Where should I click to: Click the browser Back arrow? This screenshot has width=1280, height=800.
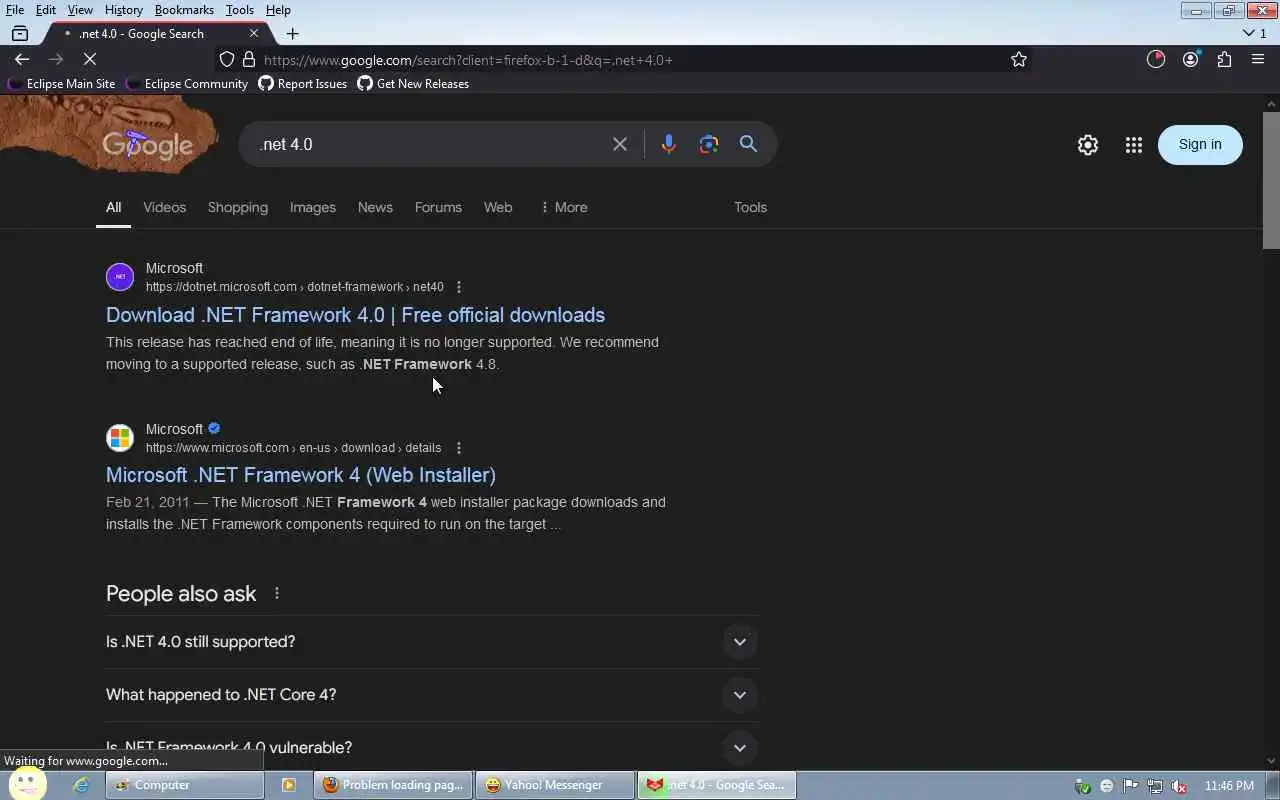22,60
